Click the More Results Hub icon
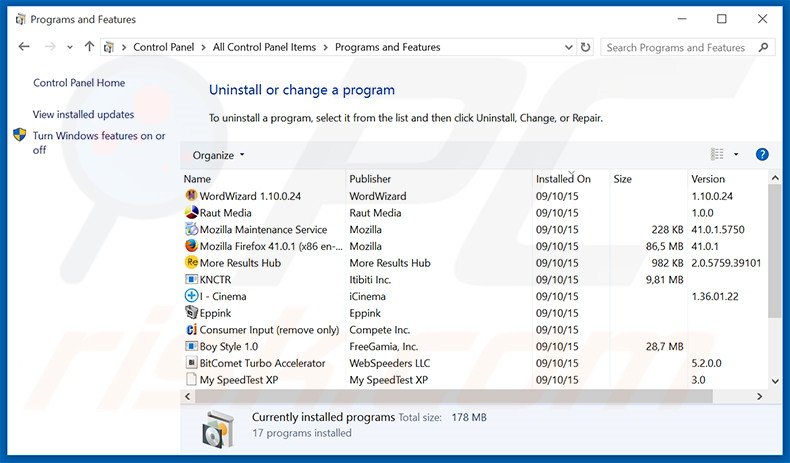 191,263
